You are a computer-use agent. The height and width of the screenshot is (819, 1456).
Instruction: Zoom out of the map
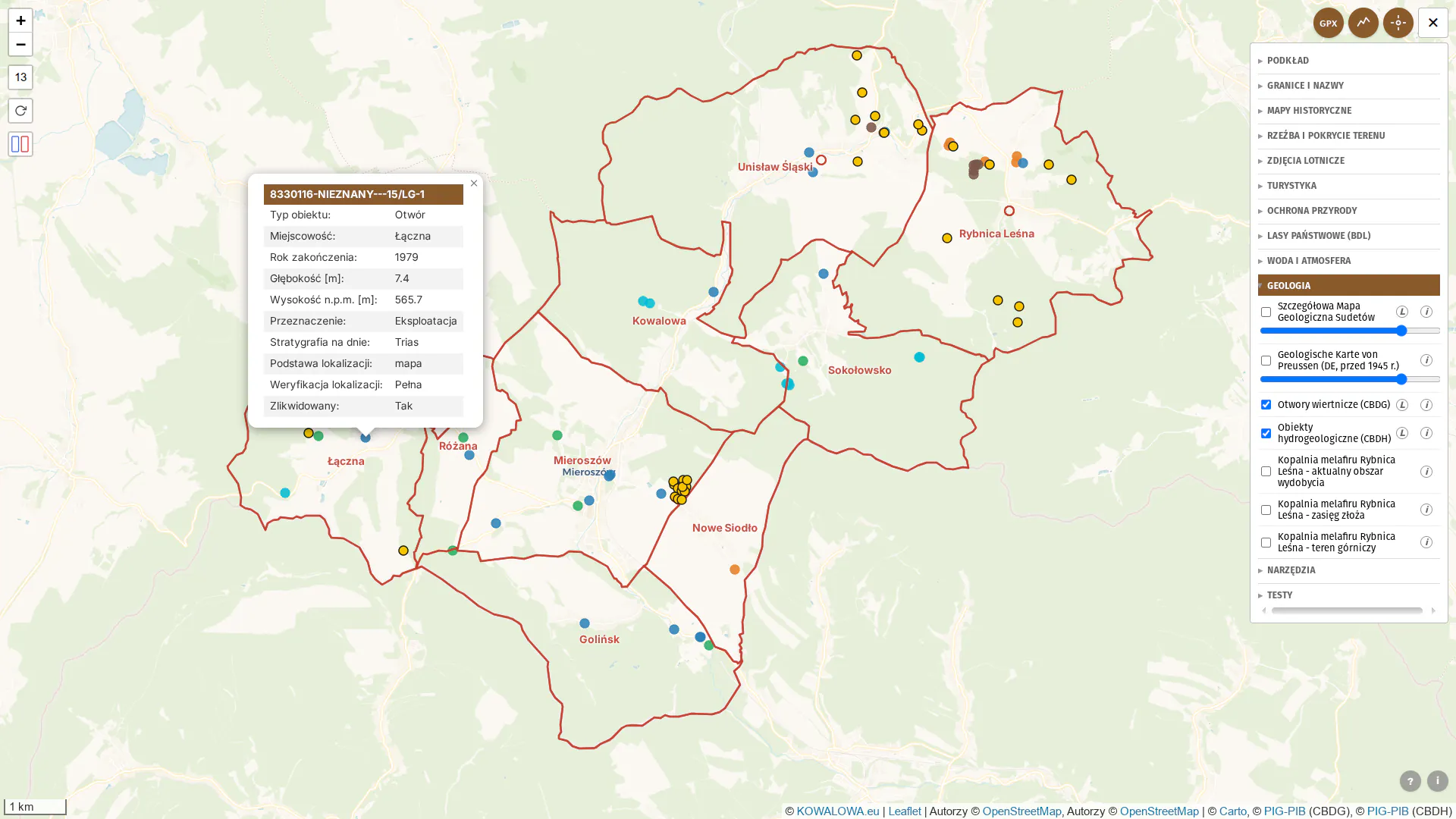20,44
